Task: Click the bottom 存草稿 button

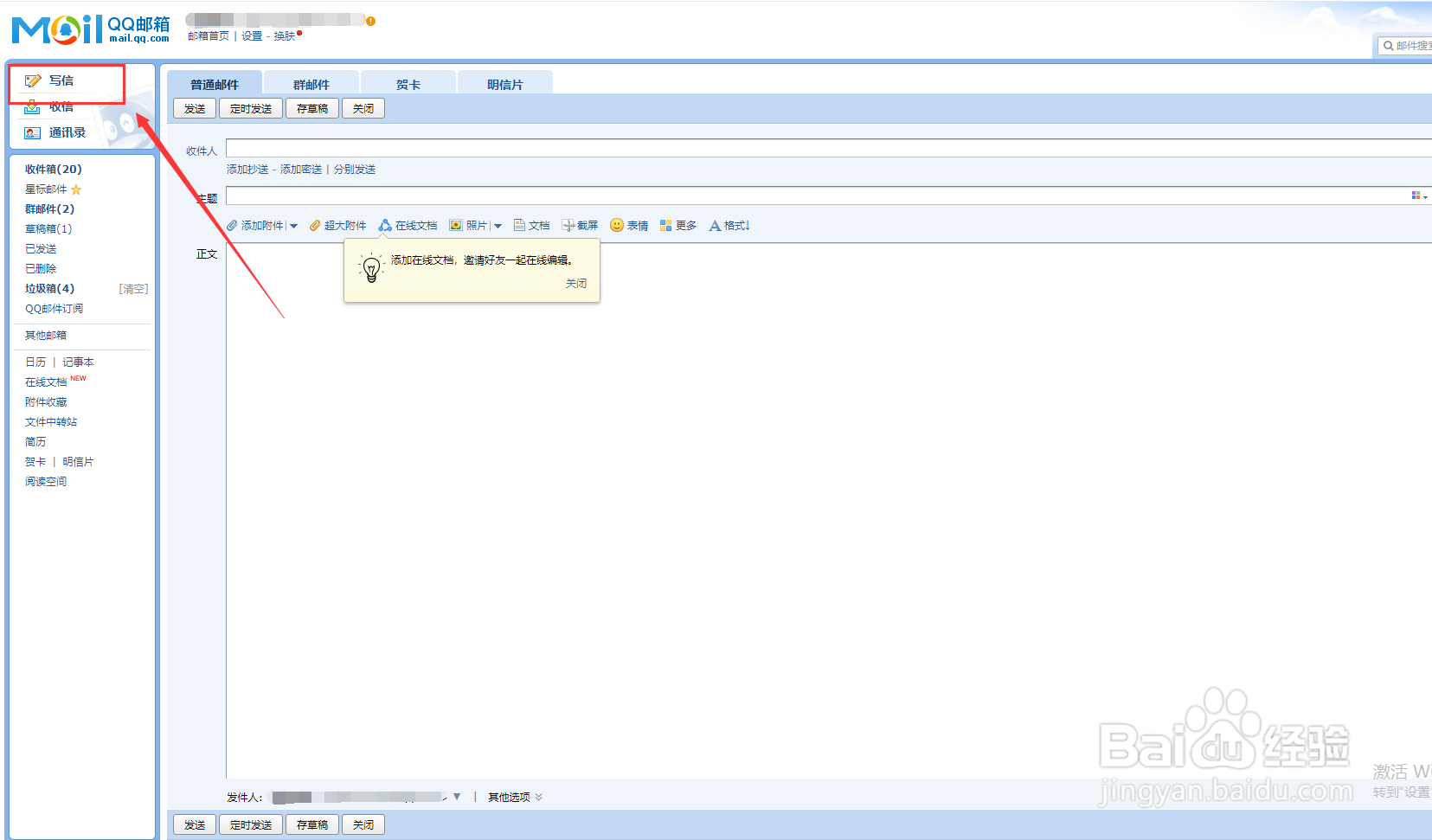Action: (312, 824)
